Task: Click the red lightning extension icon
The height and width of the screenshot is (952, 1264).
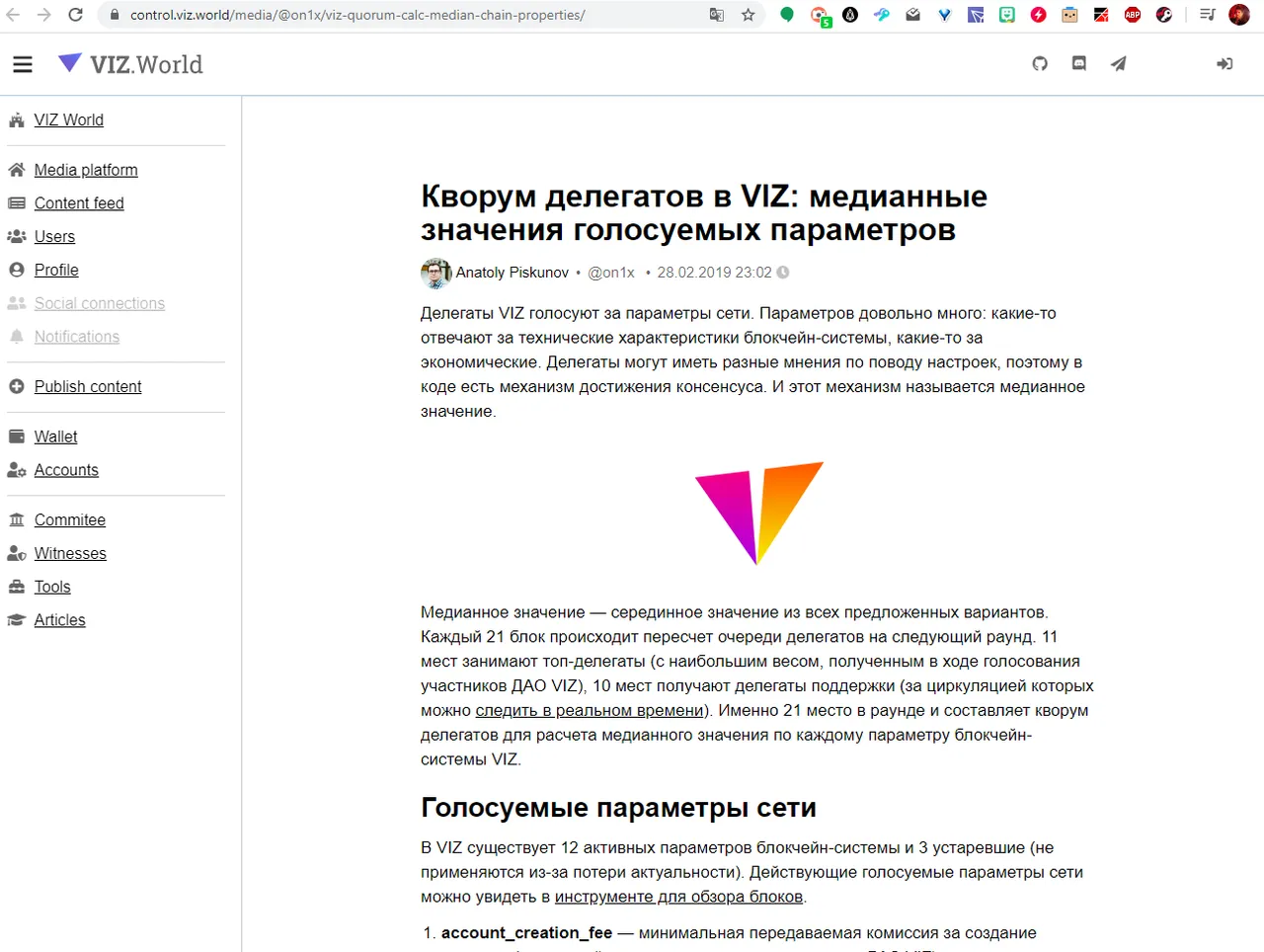Action: click(1038, 15)
